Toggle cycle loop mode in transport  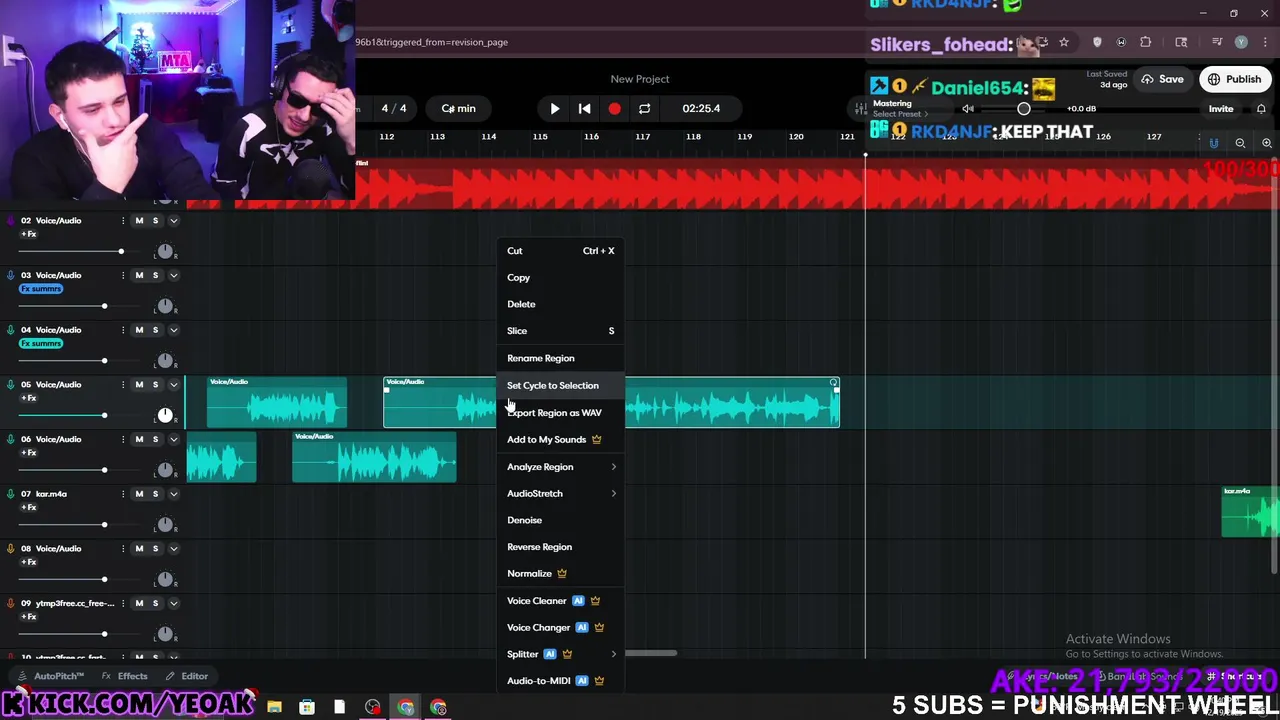[645, 108]
